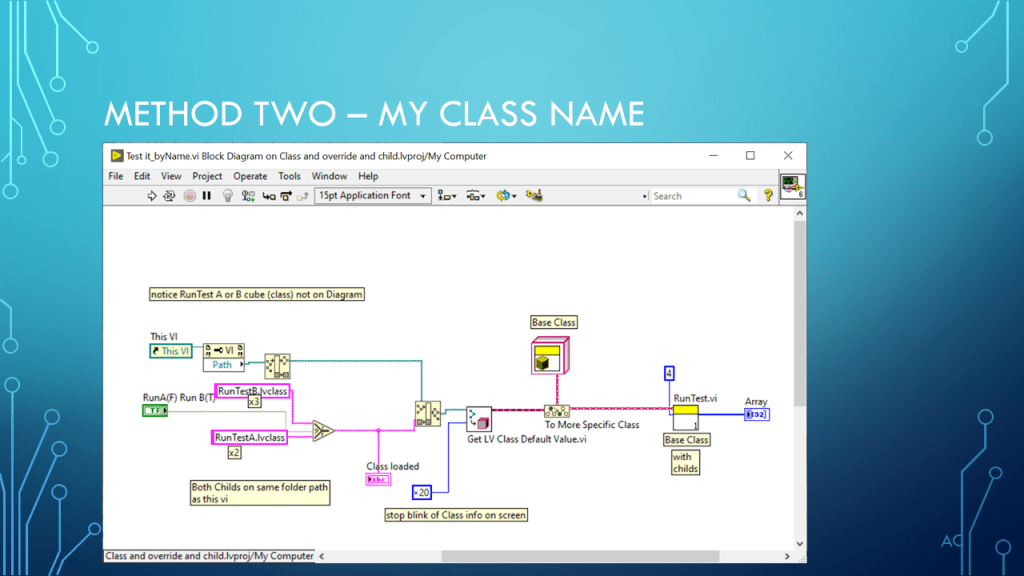Image resolution: width=1024 pixels, height=576 pixels.
Task: Click the Path property of the VI node
Action: 222,365
